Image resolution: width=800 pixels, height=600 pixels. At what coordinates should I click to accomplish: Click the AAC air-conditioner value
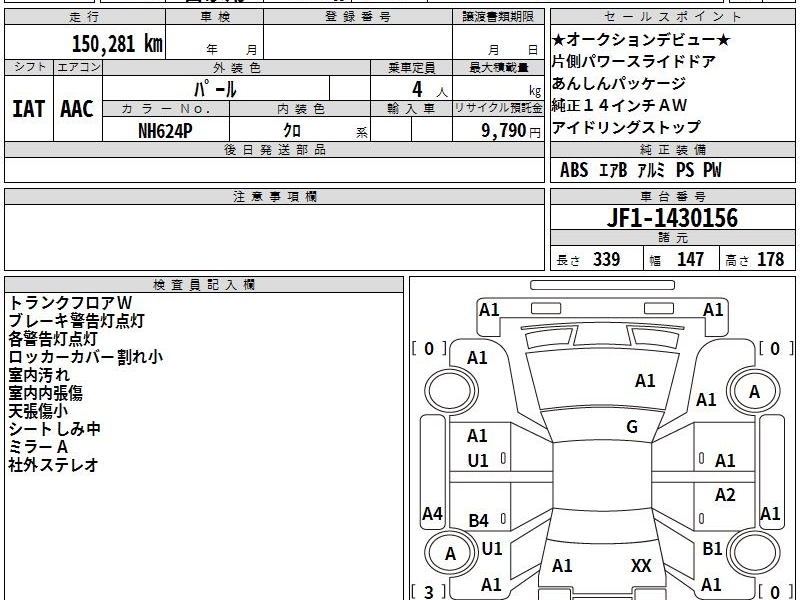(x=77, y=109)
